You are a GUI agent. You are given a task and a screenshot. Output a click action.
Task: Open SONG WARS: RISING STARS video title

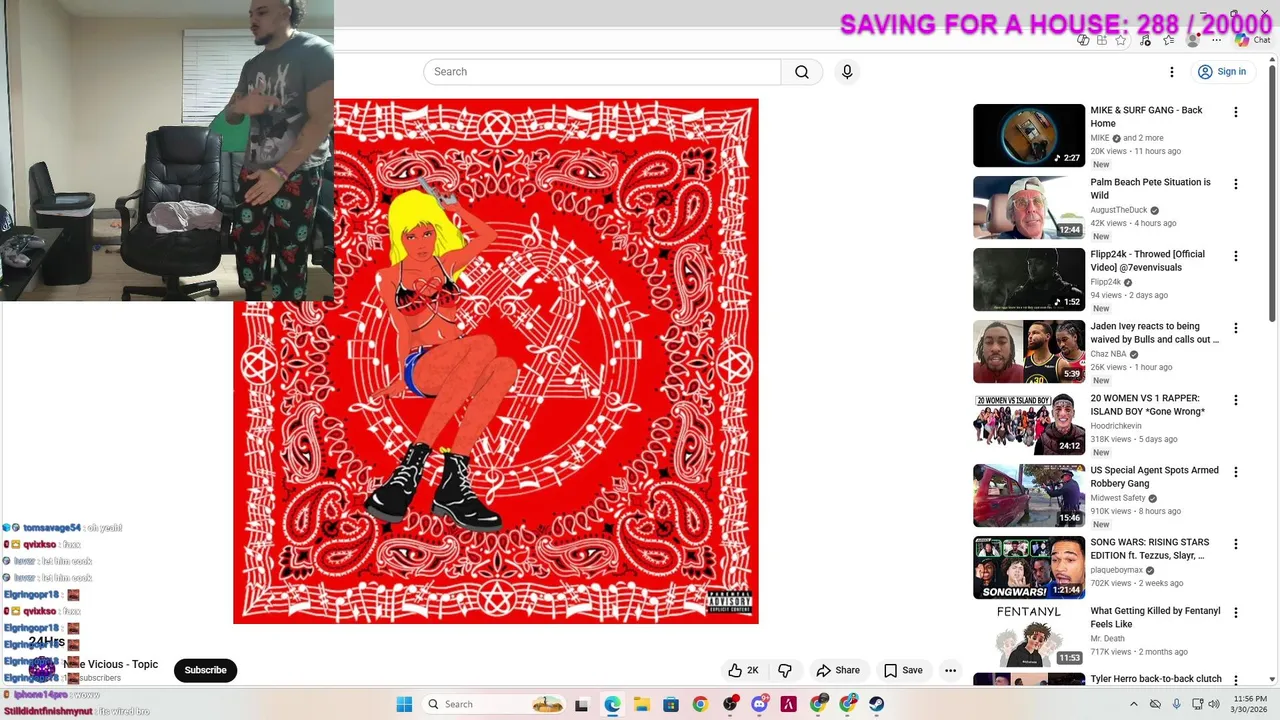point(1150,549)
